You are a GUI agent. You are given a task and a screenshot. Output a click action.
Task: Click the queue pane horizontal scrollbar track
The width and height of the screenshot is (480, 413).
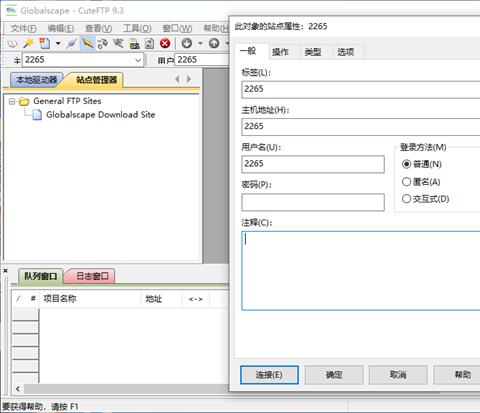(126, 389)
